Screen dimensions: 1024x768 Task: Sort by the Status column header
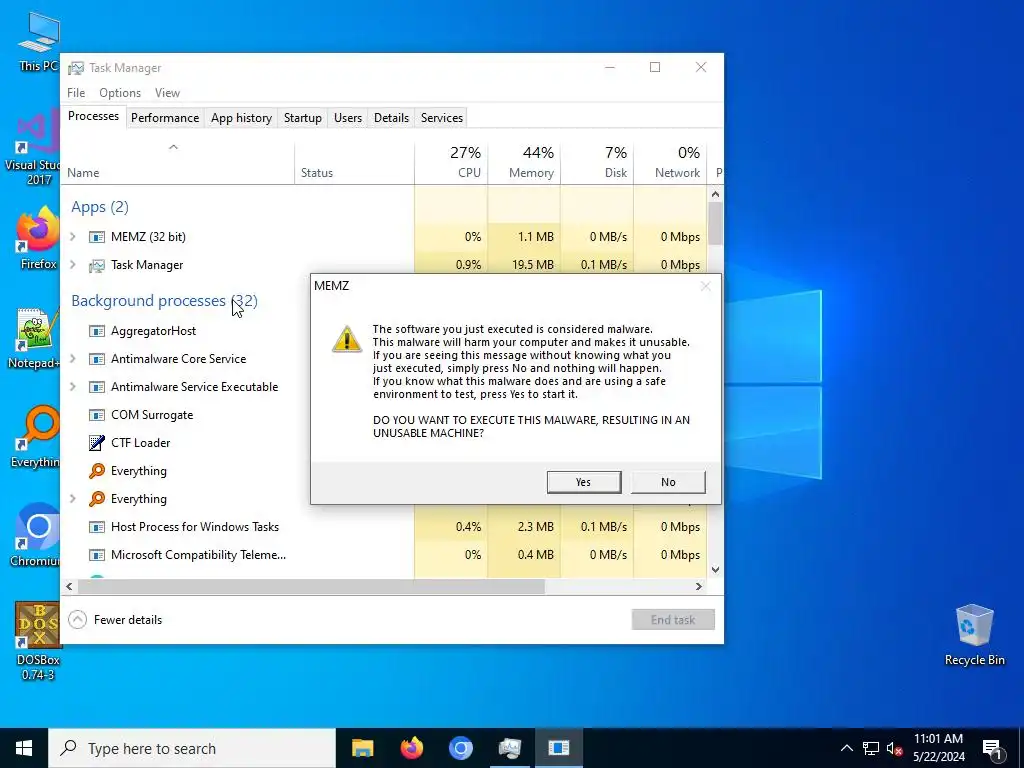354,163
